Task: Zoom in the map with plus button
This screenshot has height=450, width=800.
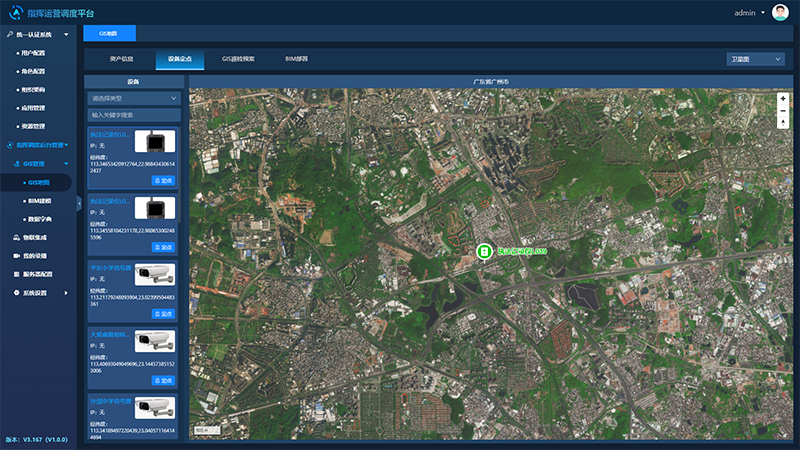Action: [x=783, y=99]
